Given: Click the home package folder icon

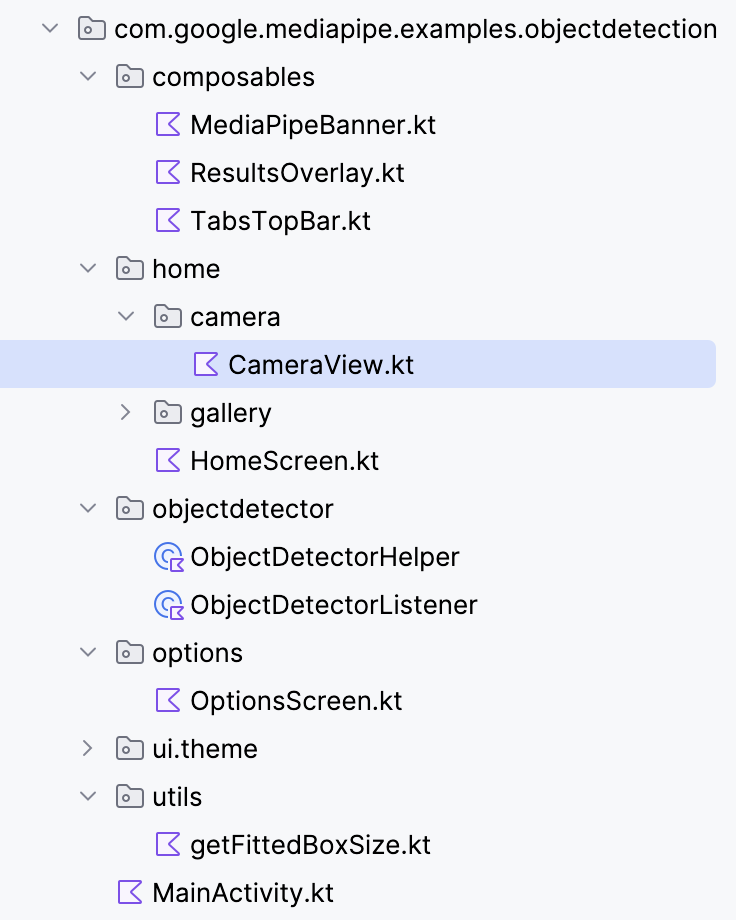Looking at the screenshot, I should tap(130, 268).
